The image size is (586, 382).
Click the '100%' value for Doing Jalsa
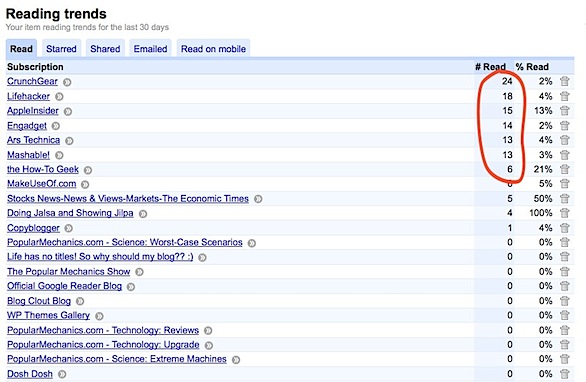click(x=541, y=213)
